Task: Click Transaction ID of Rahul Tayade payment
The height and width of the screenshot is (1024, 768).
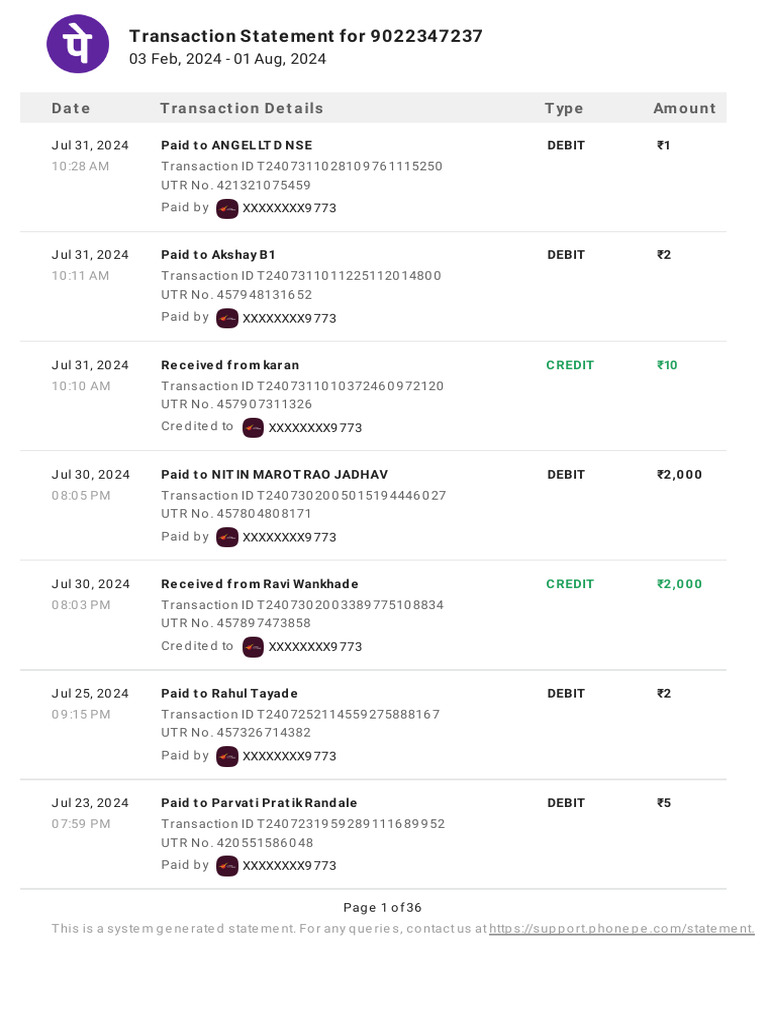Action: point(300,714)
